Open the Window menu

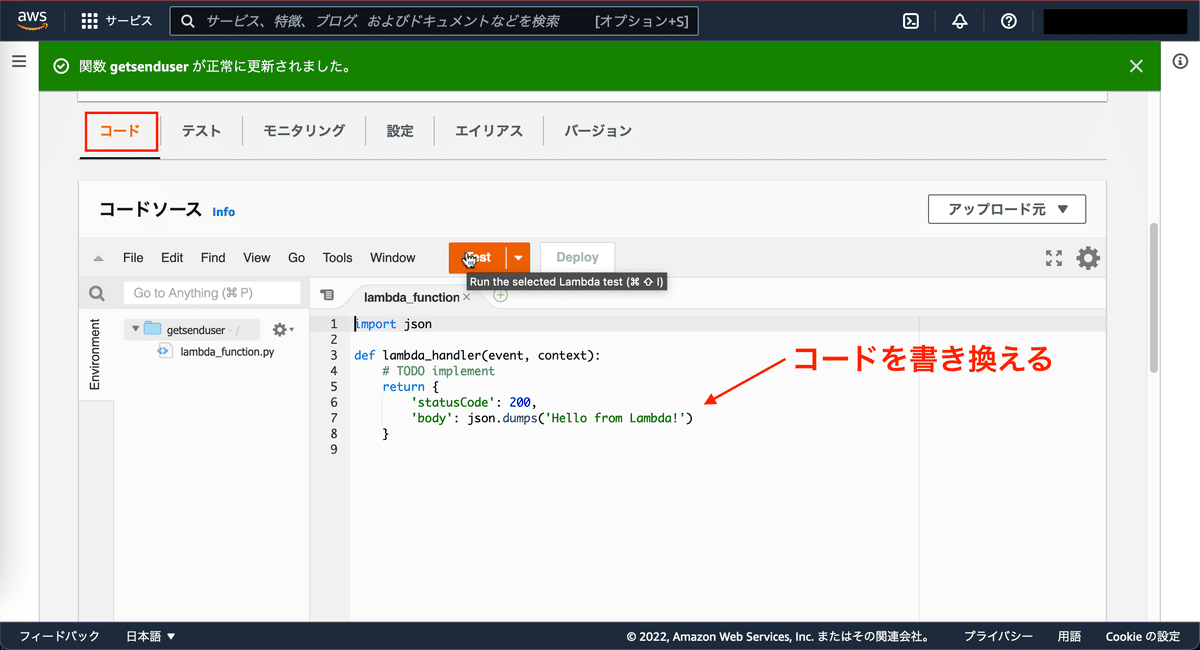(x=393, y=258)
